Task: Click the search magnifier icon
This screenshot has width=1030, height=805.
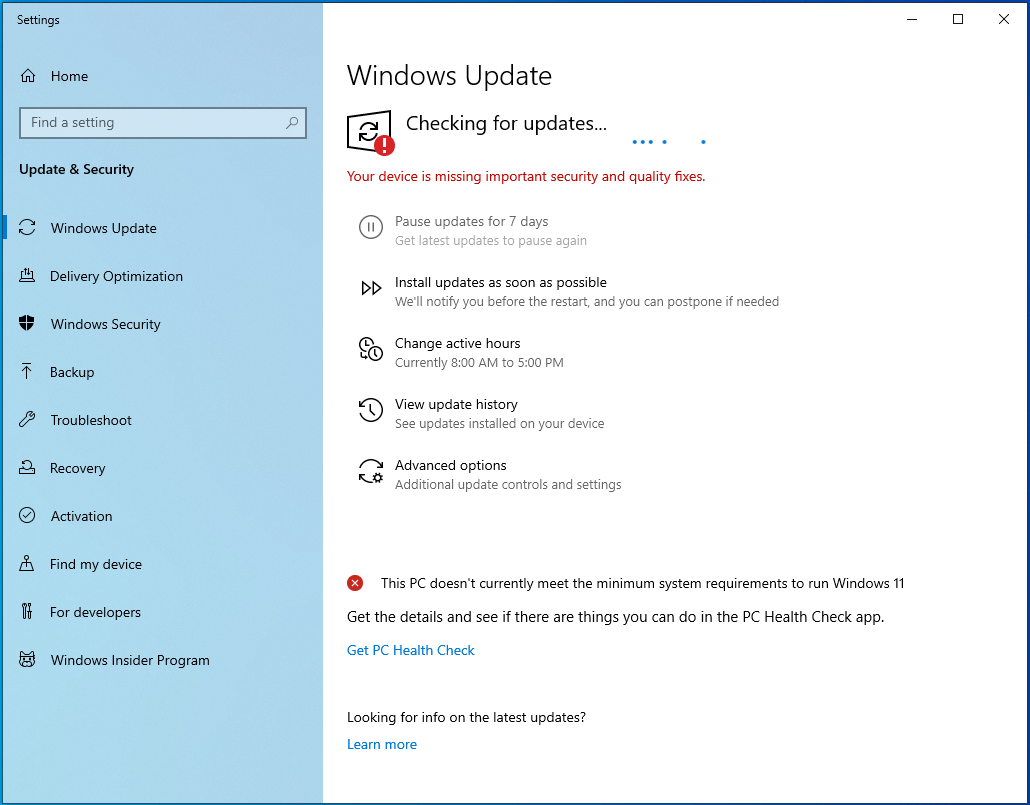Action: [x=292, y=123]
